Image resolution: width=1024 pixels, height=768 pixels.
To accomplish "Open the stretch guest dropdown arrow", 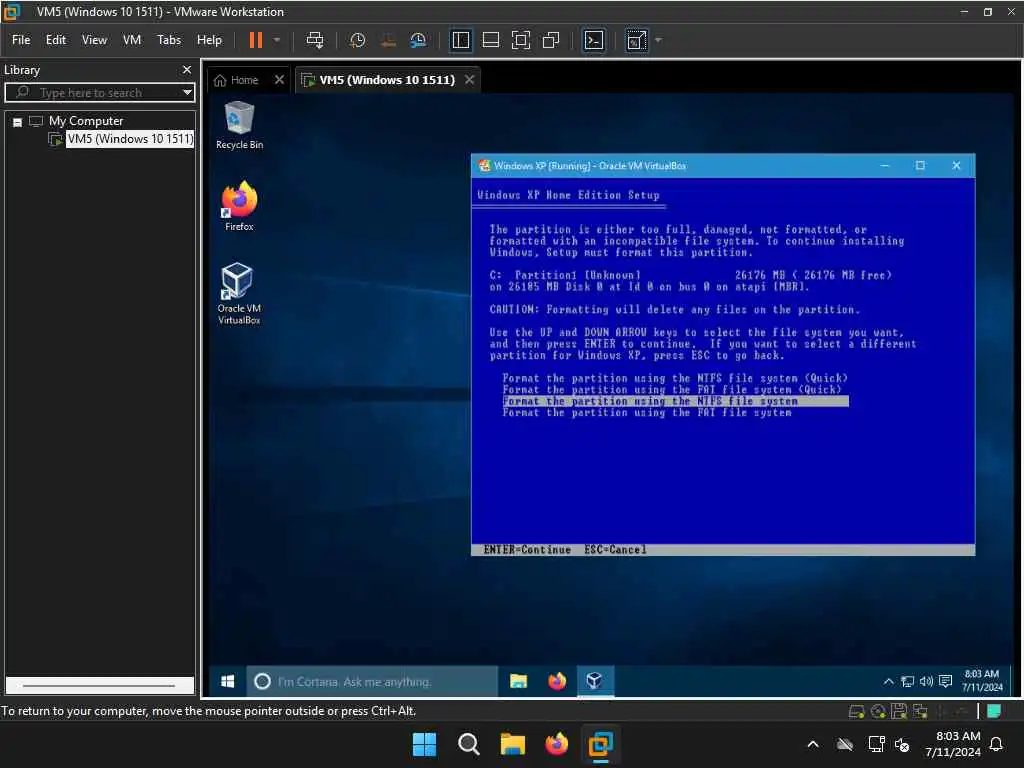I will pyautogui.click(x=658, y=40).
